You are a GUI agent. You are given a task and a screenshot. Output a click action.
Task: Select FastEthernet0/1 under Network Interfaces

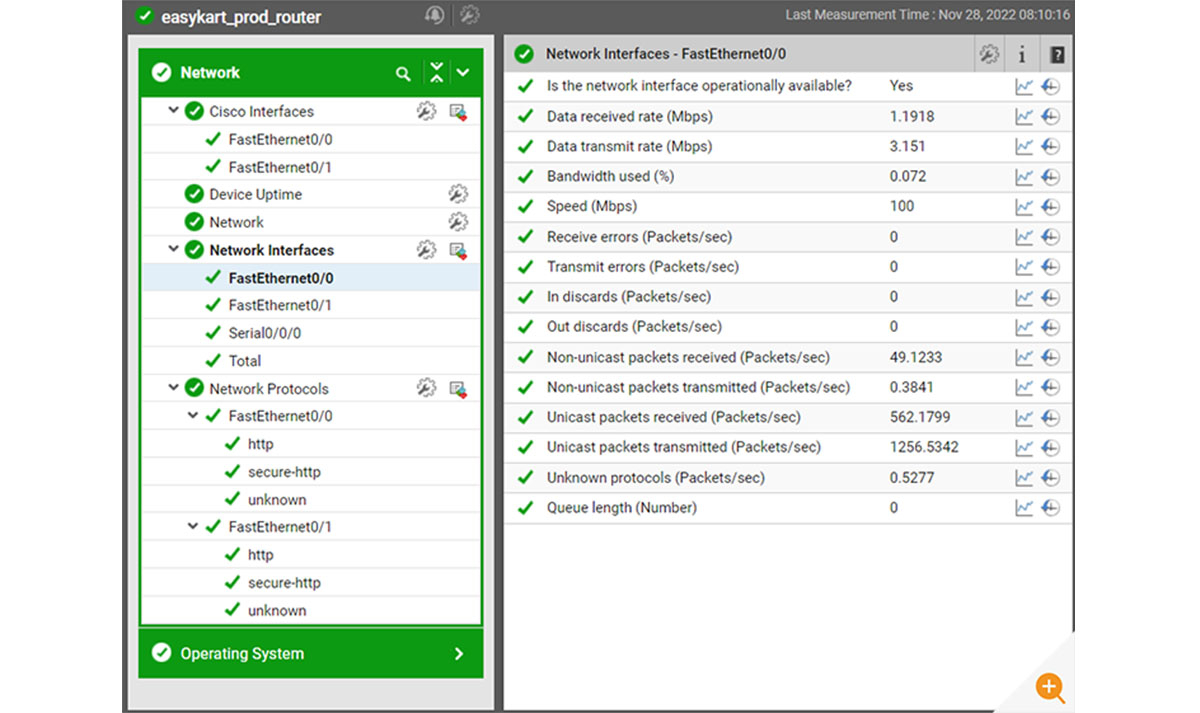pyautogui.click(x=280, y=305)
